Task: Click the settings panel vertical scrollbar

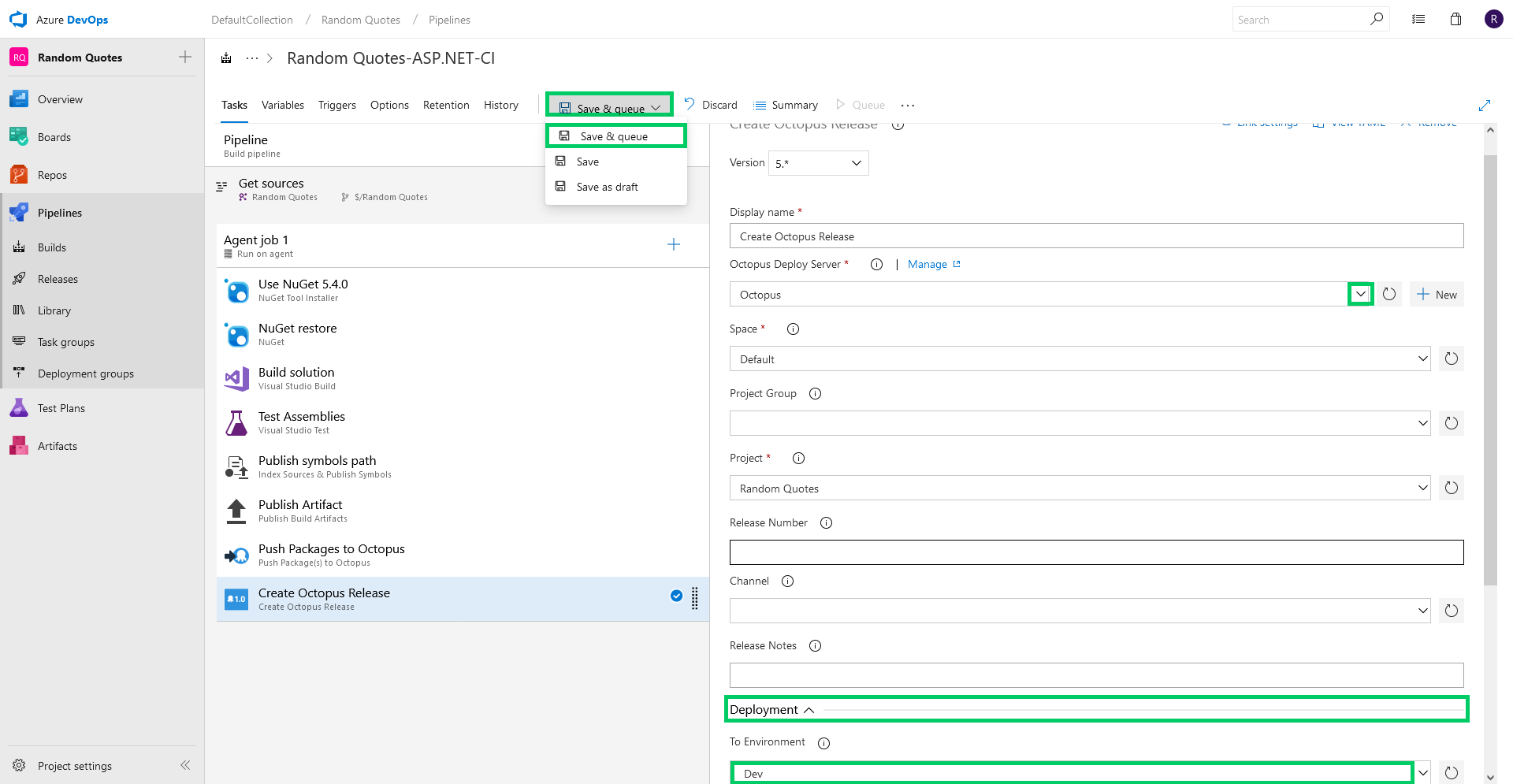Action: point(1490,370)
